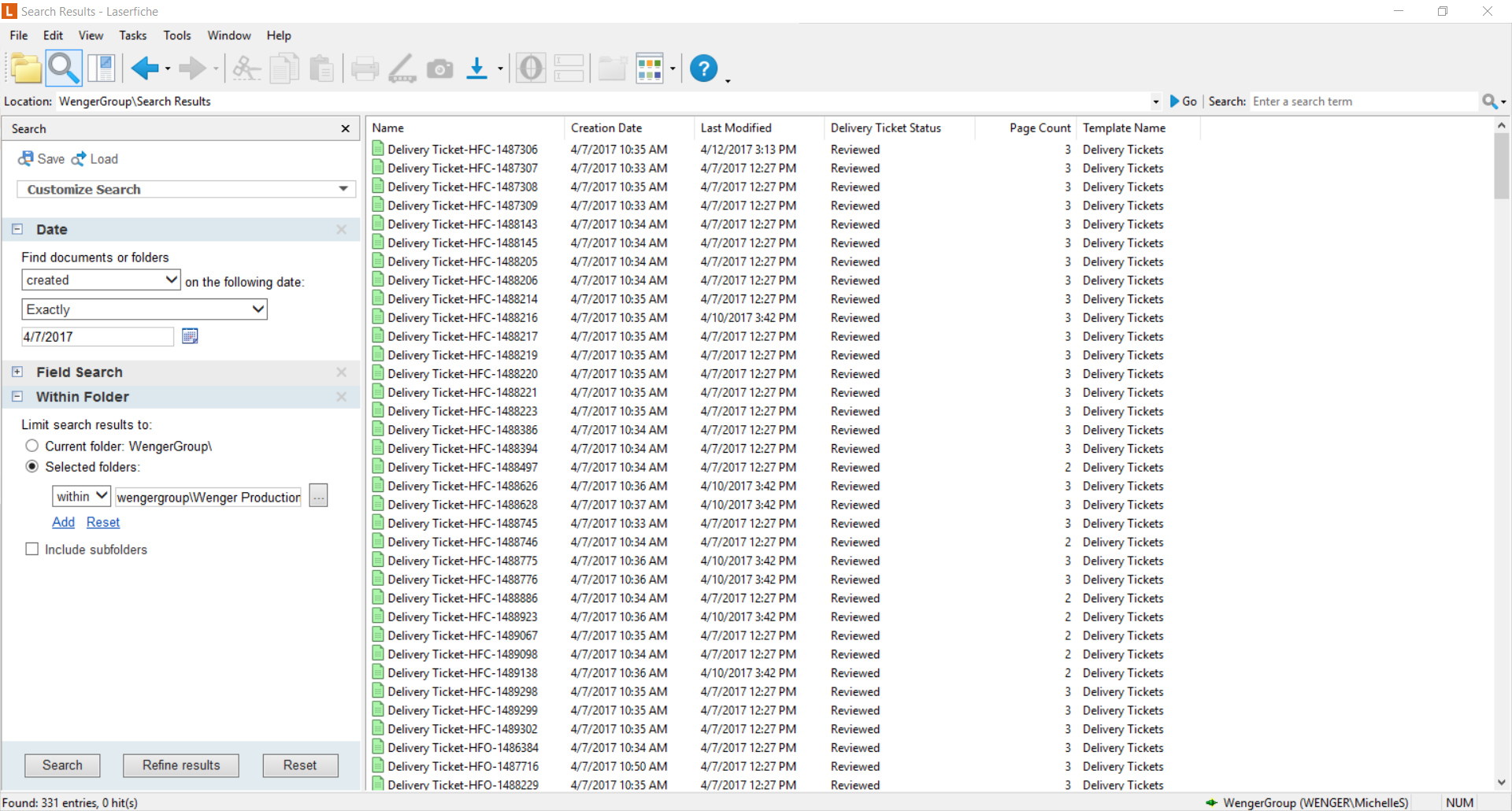Screen dimensions: 1512x811
Task: Open the Tools menu
Action: tap(177, 35)
